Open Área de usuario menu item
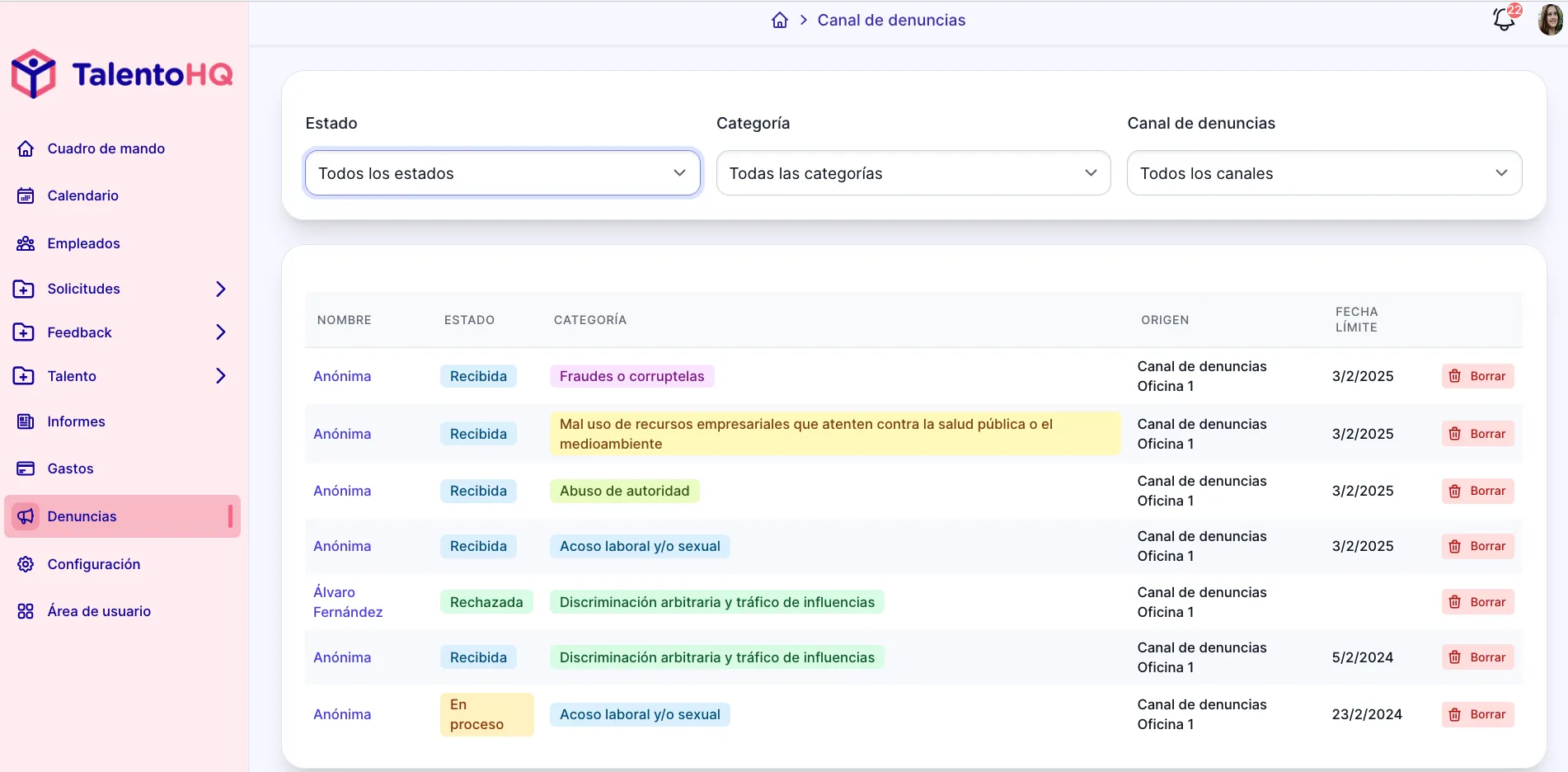The height and width of the screenshot is (772, 1568). tap(99, 611)
